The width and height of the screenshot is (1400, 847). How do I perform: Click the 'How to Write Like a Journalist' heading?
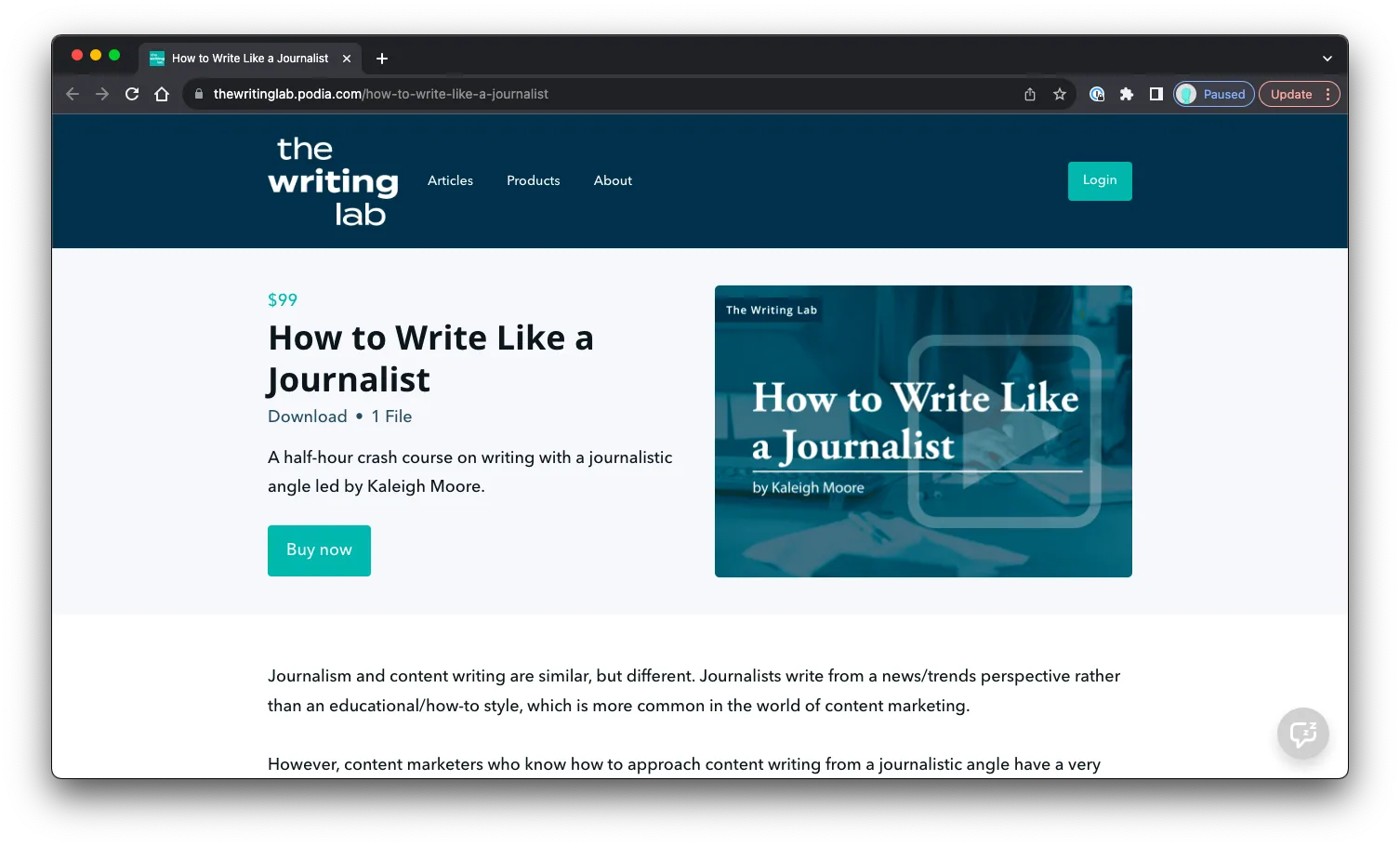430,359
